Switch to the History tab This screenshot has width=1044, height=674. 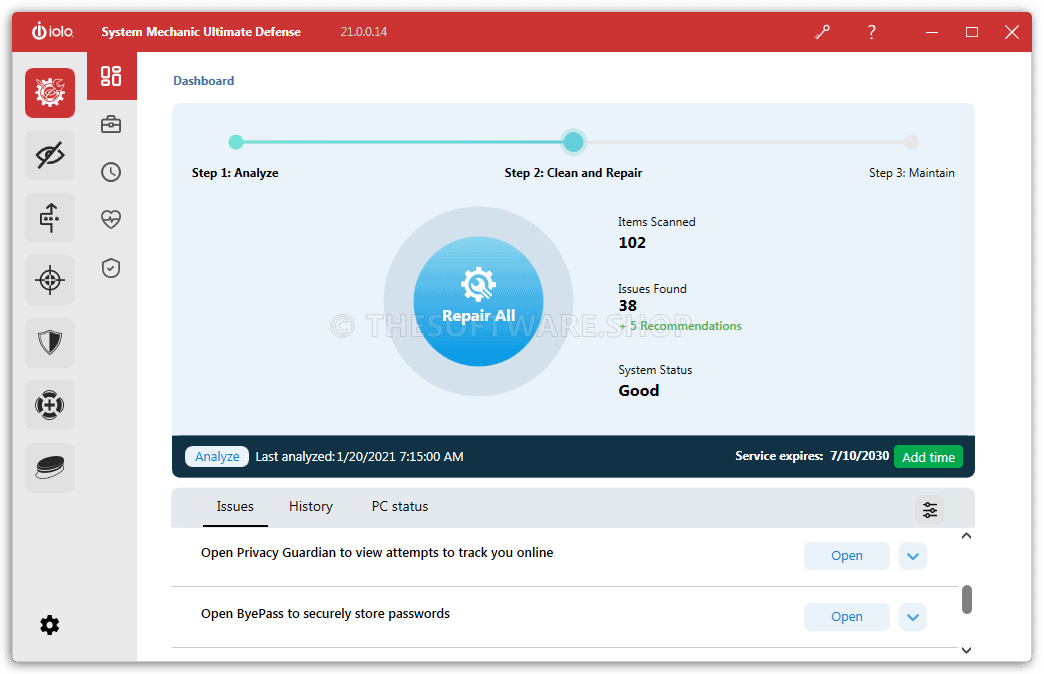pyautogui.click(x=310, y=507)
